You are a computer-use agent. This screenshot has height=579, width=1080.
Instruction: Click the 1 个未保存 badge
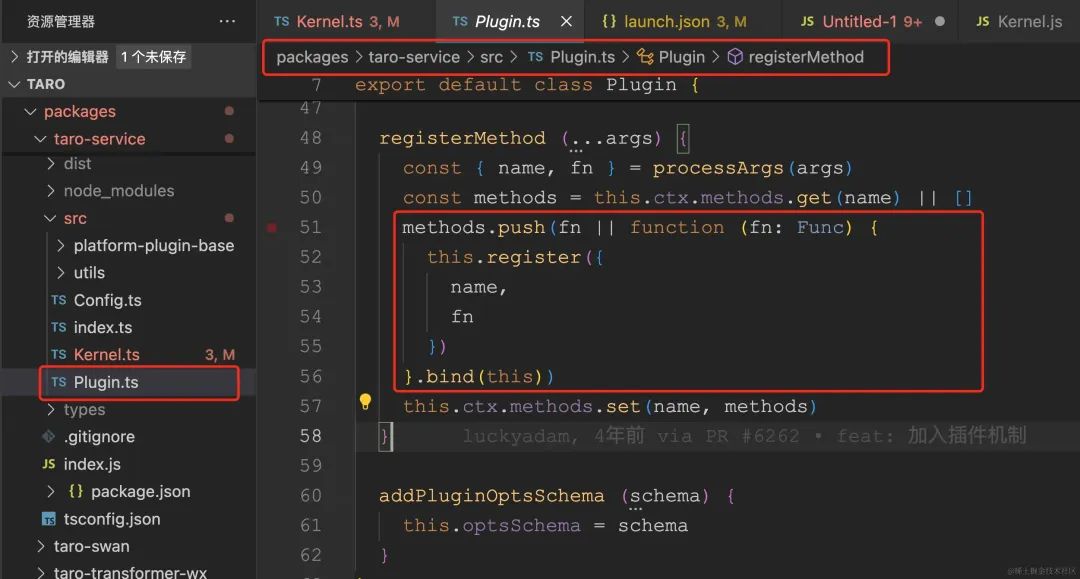click(154, 56)
